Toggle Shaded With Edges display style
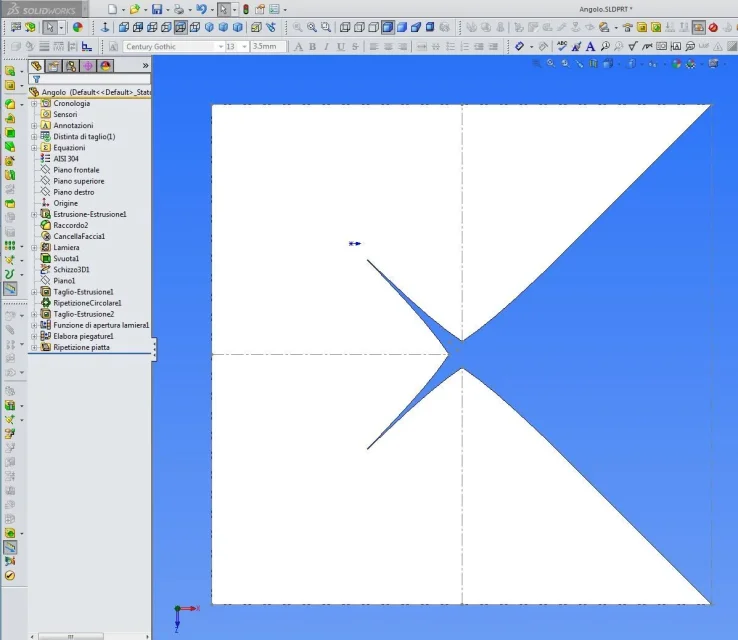The height and width of the screenshot is (640, 738). click(x=387, y=27)
